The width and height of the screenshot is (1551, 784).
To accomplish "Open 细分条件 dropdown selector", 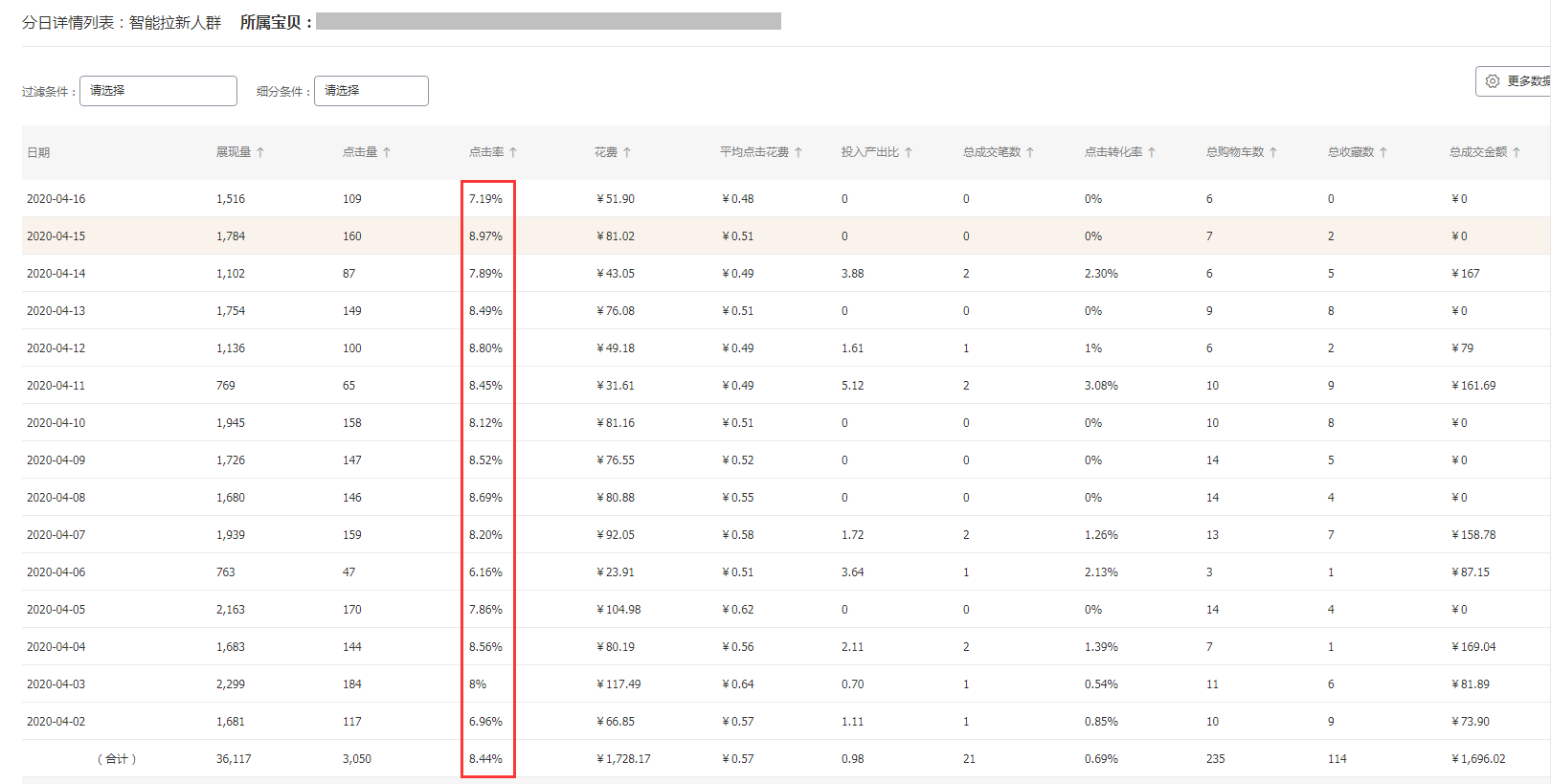I will (371, 91).
